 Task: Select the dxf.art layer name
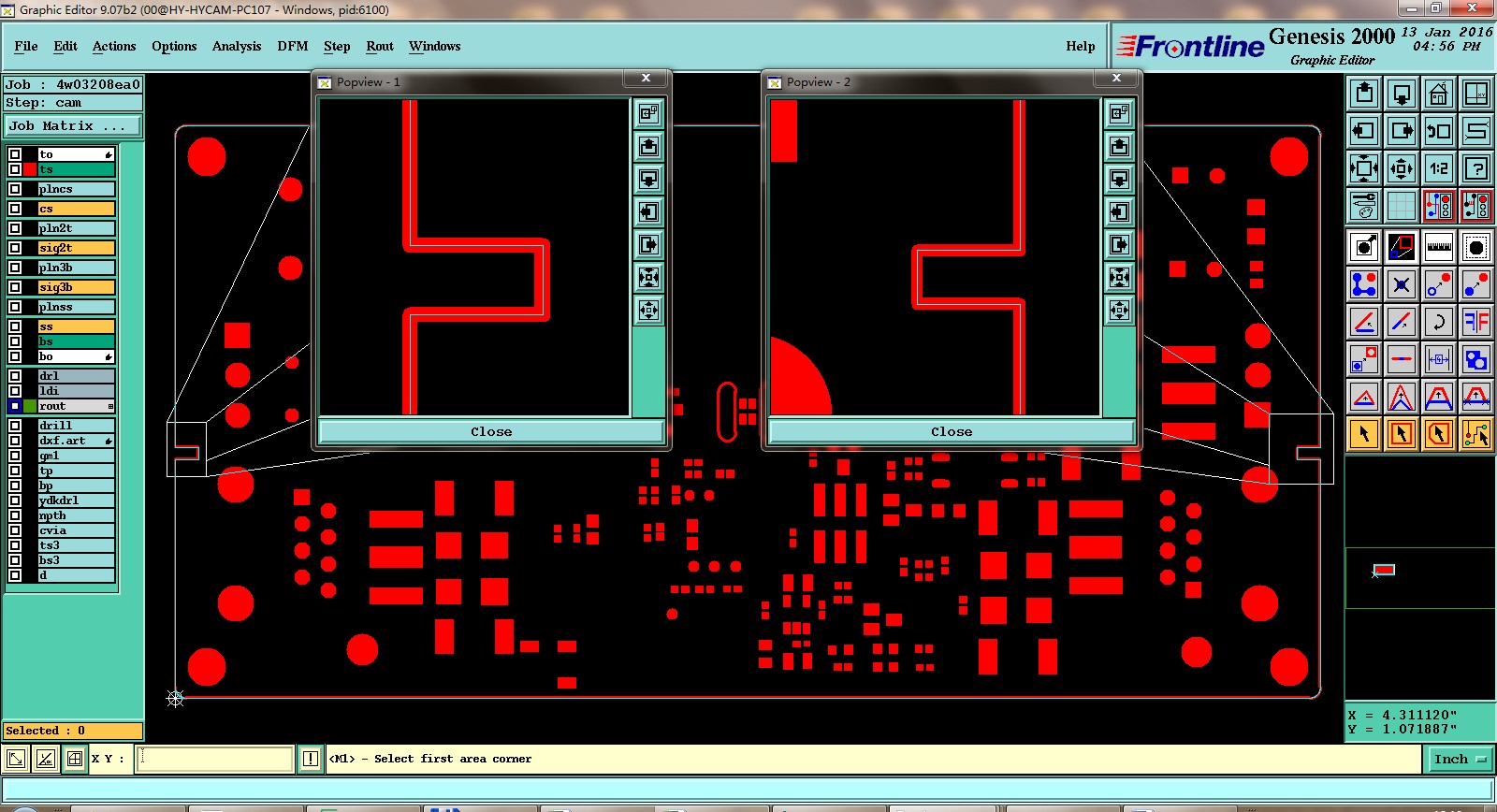click(x=77, y=441)
